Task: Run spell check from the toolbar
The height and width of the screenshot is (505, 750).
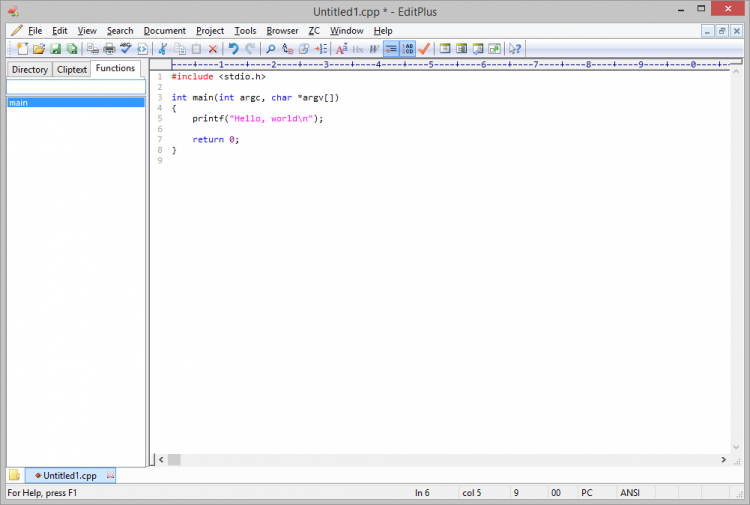Action: [126, 49]
